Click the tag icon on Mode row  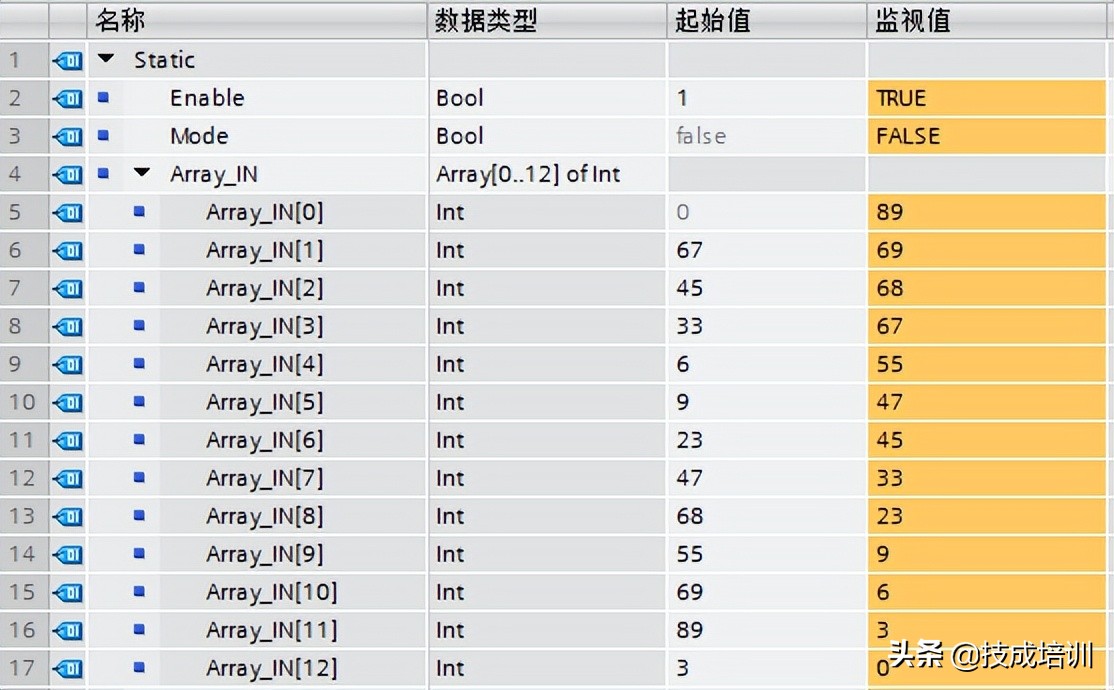[x=65, y=135]
